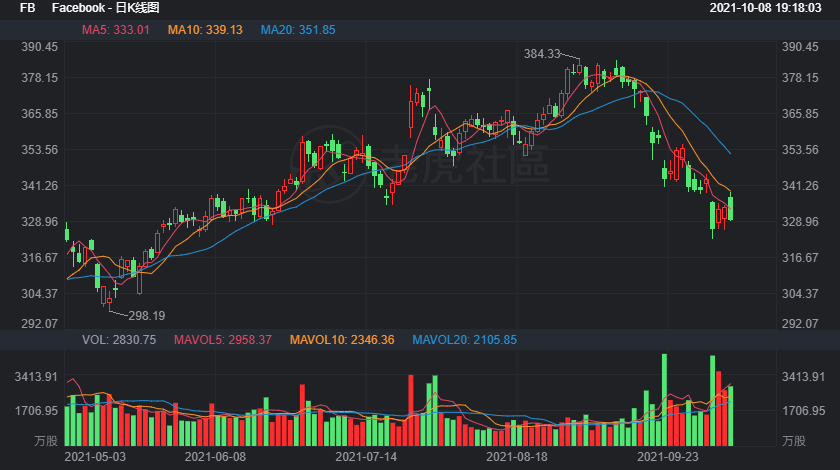Click the right axis value 378.15

point(800,78)
